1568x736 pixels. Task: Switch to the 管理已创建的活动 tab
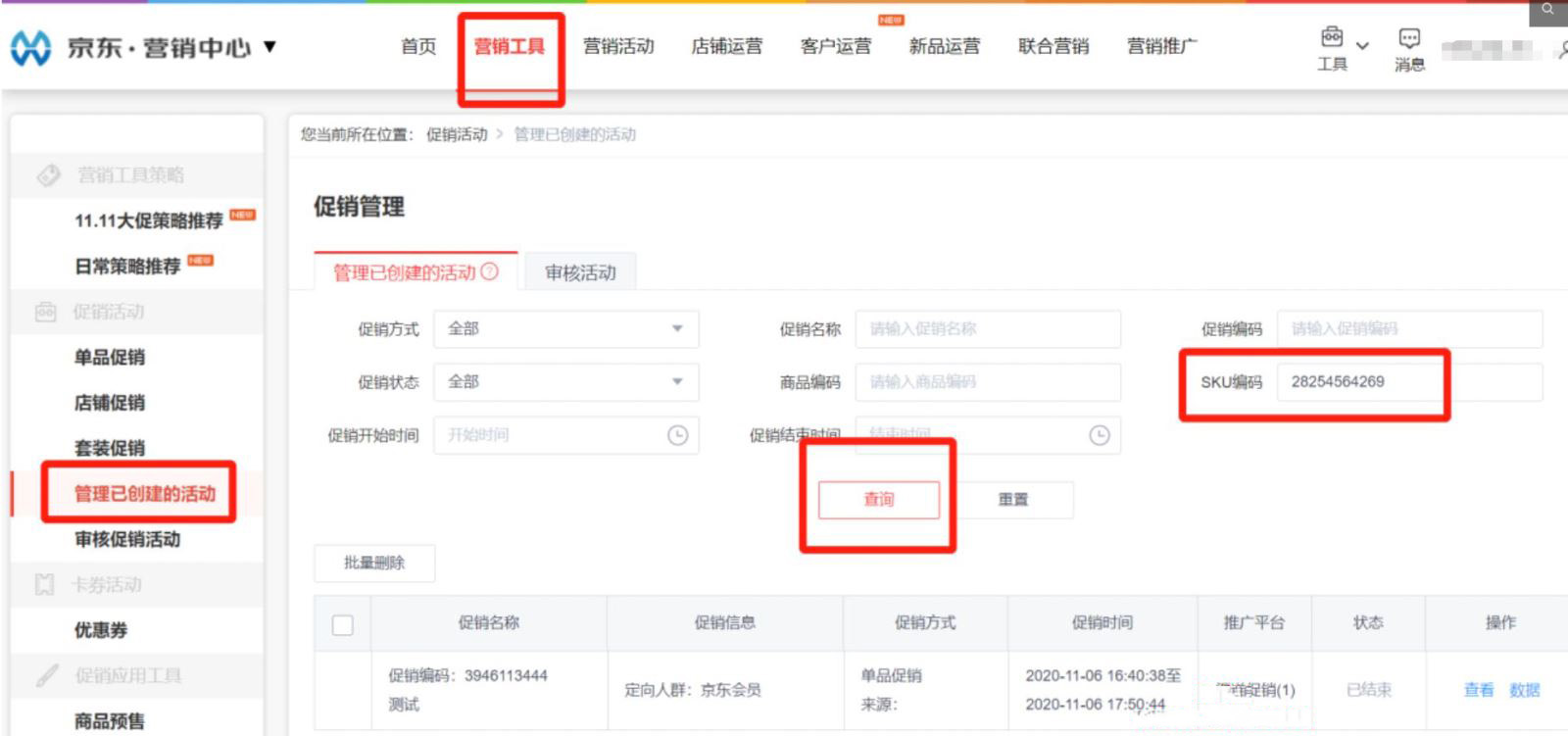(416, 271)
